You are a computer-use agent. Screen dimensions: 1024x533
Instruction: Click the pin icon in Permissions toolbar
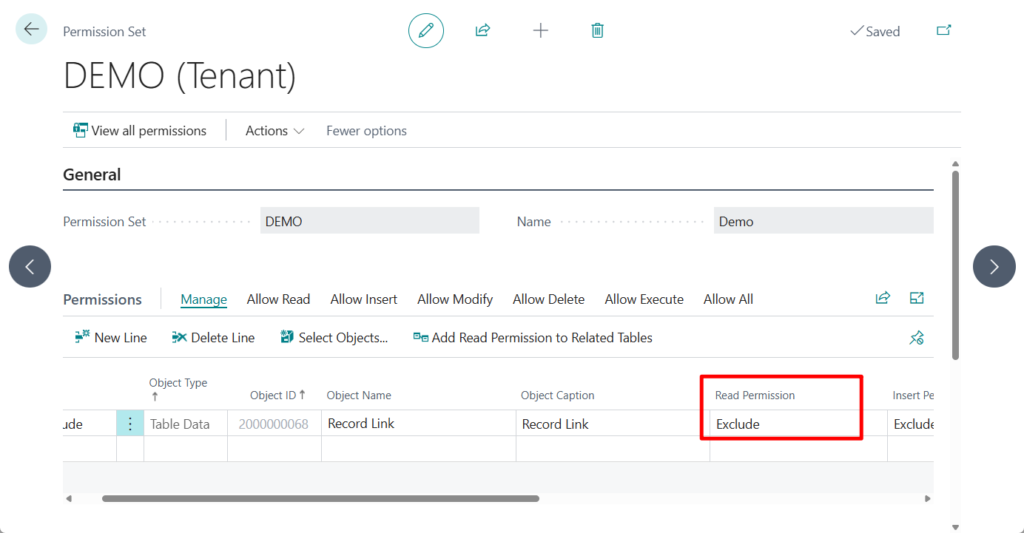pyautogui.click(x=916, y=338)
